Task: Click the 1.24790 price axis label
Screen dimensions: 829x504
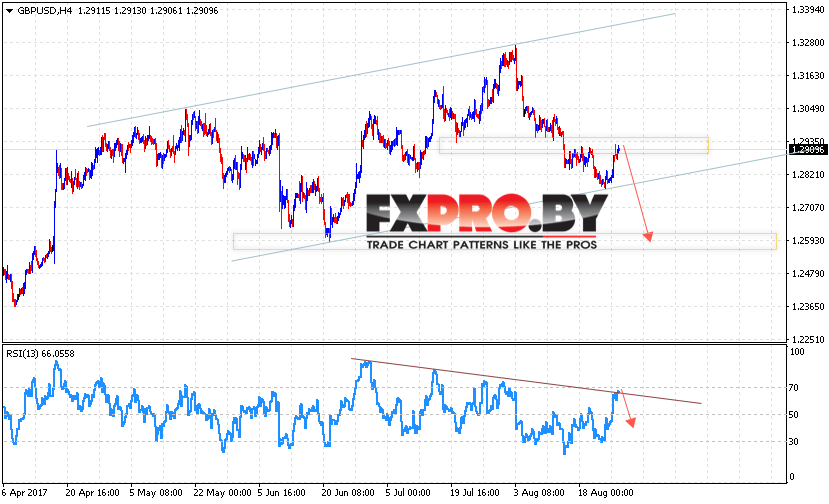Action: tap(808, 274)
